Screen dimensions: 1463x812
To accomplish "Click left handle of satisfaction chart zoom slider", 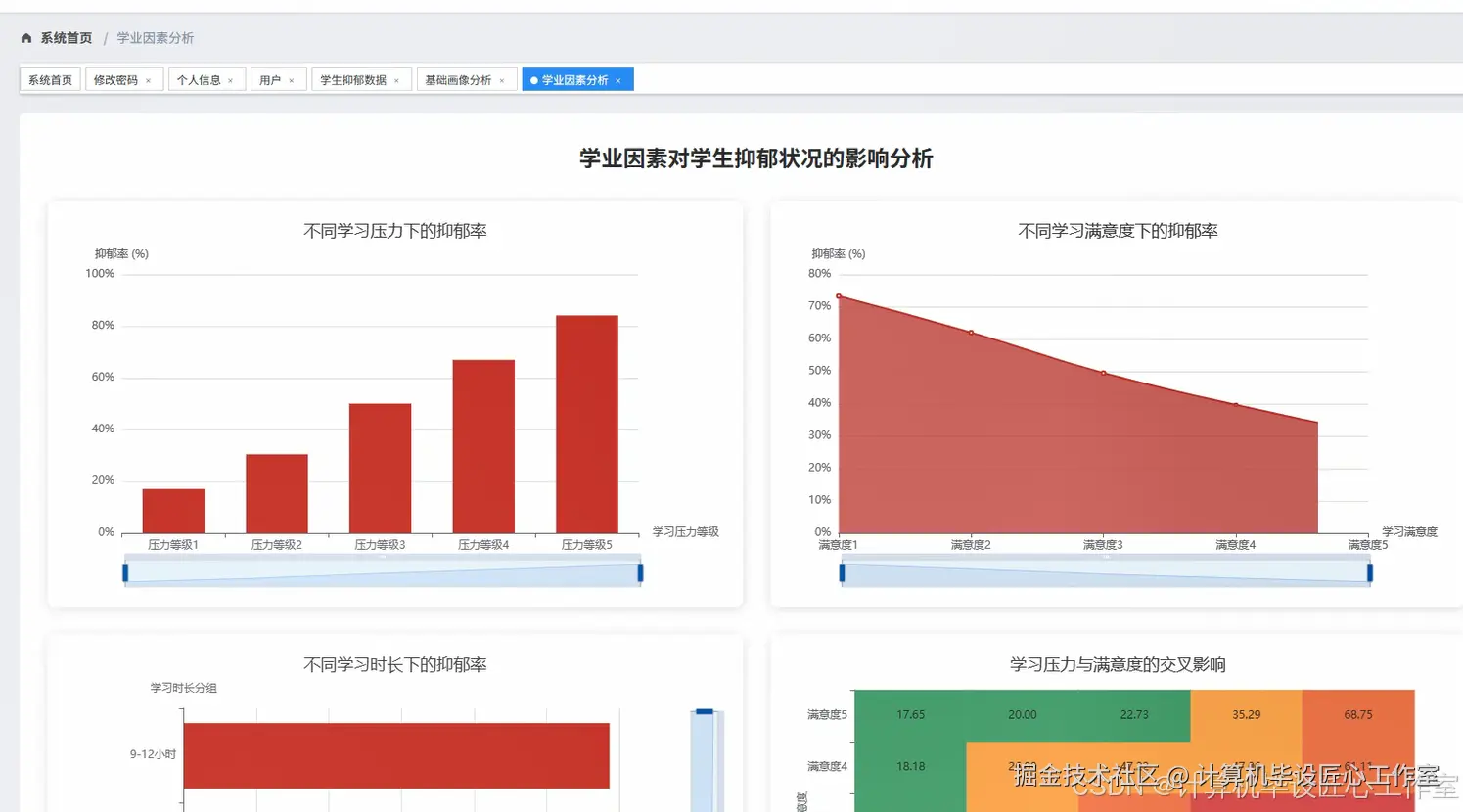I will click(842, 573).
